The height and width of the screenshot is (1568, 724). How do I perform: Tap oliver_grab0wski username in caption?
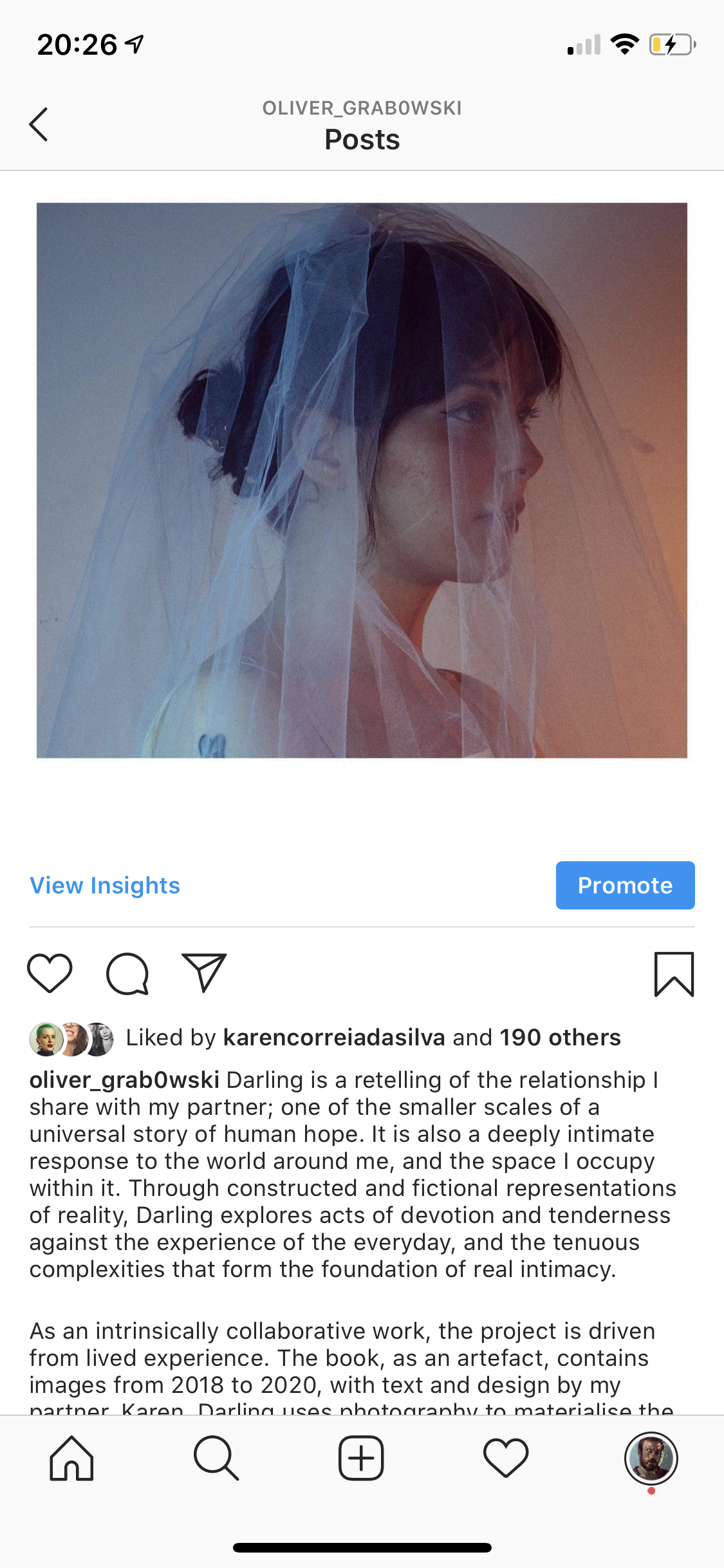[124, 1080]
